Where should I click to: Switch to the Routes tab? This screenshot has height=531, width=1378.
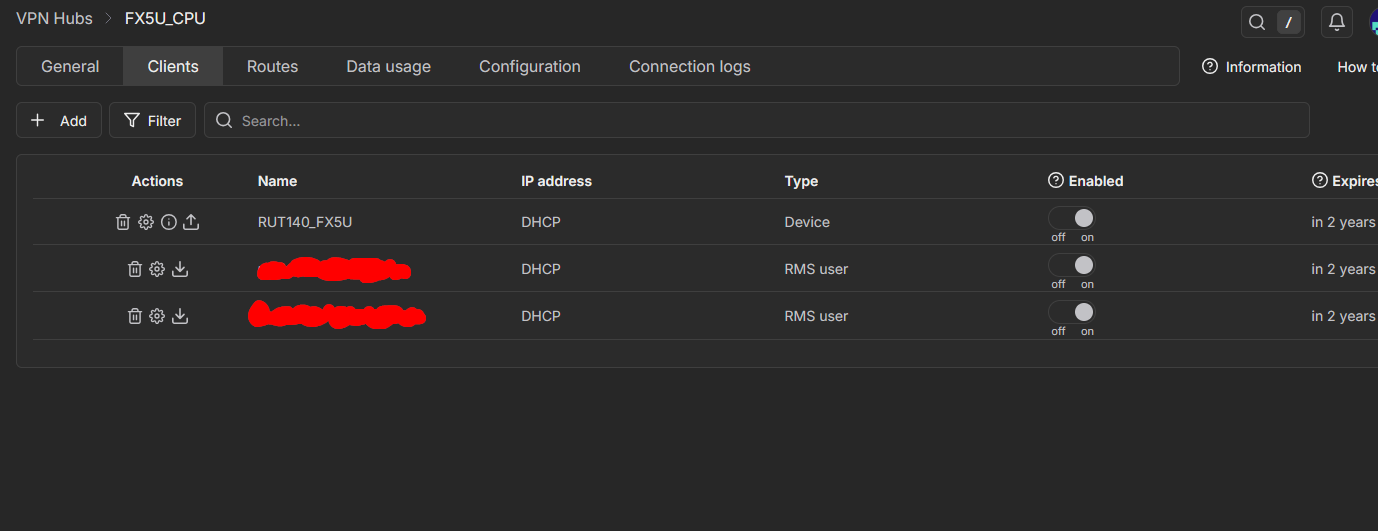coord(272,67)
